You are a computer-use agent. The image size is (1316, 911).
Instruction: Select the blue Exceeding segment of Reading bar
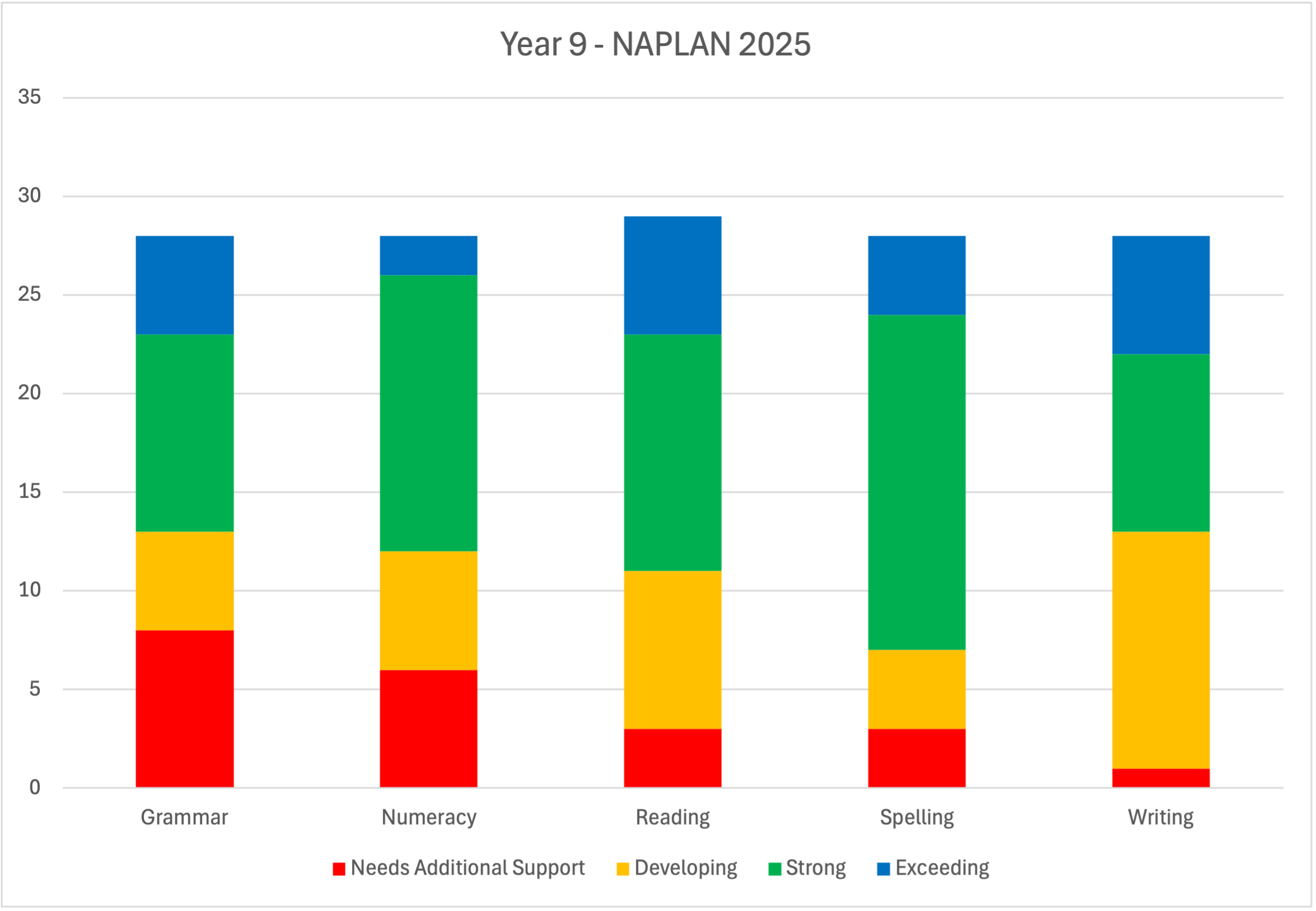pos(672,275)
